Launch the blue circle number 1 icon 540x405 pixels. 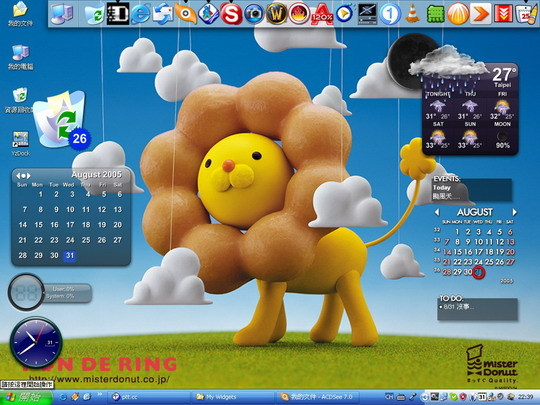(390, 14)
